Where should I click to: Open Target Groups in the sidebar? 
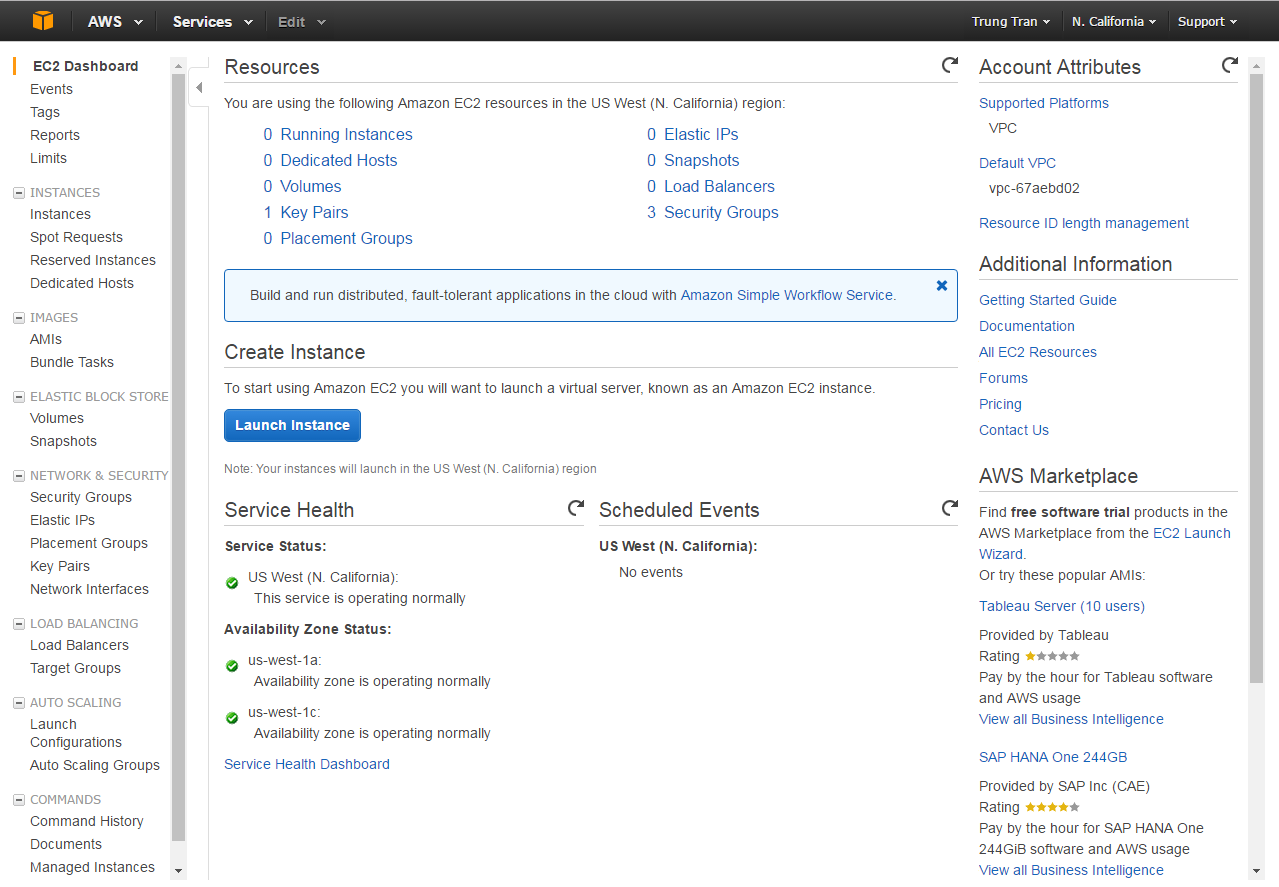point(75,668)
